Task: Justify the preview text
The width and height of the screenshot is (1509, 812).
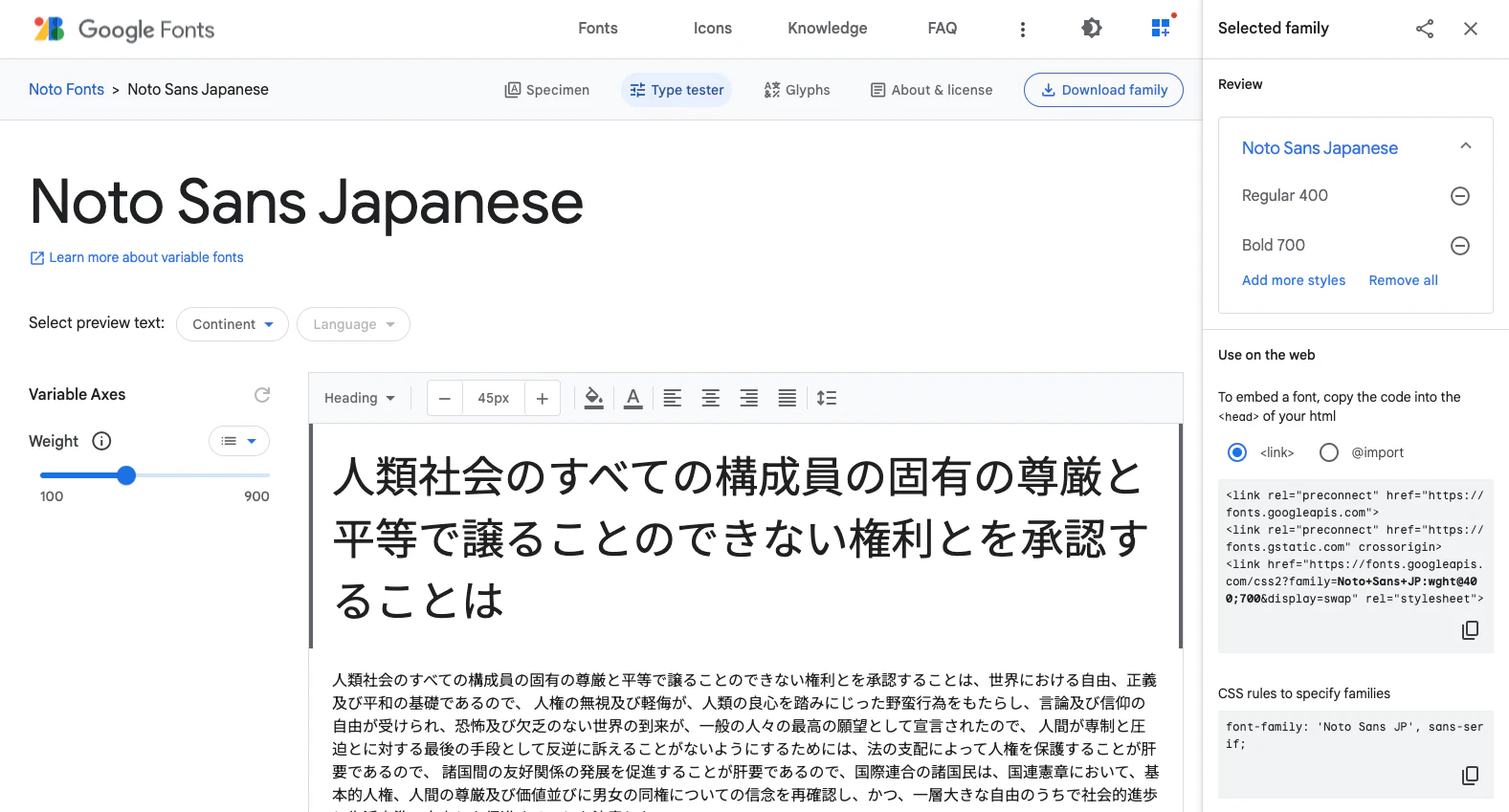Action: click(787, 398)
